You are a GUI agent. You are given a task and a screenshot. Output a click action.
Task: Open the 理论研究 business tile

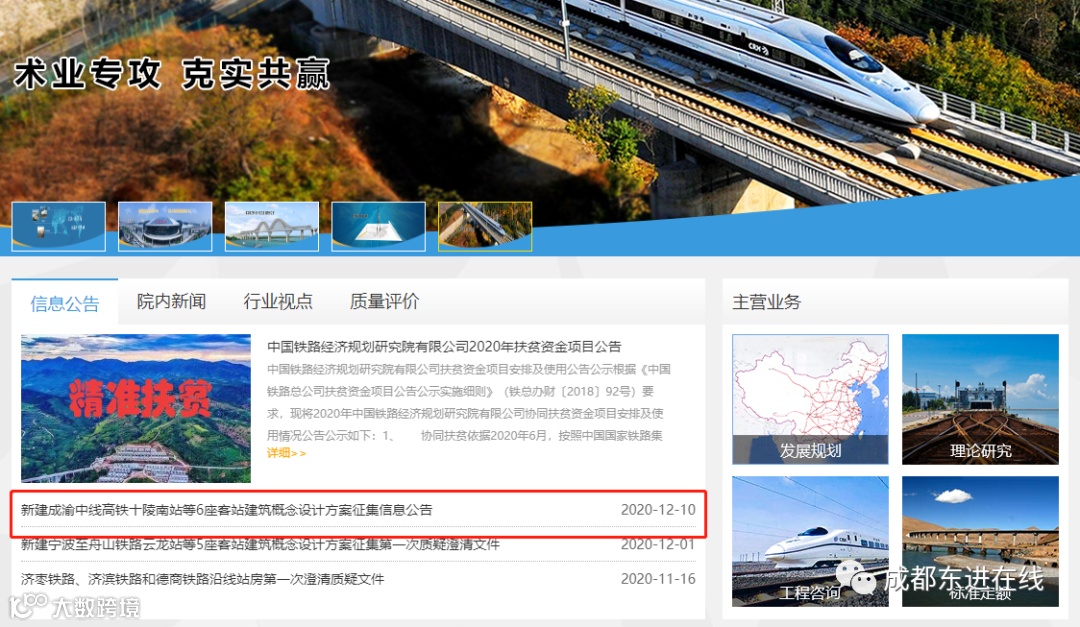tap(980, 400)
